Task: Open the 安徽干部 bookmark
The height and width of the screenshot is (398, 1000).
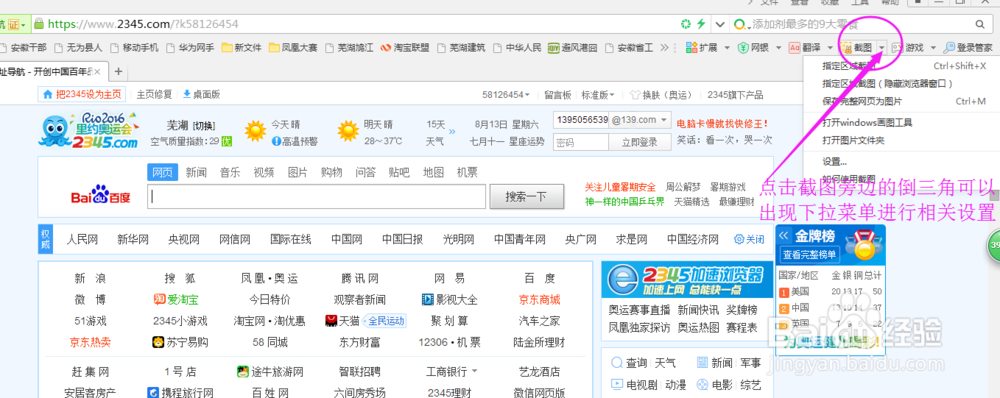Action: tap(24, 47)
